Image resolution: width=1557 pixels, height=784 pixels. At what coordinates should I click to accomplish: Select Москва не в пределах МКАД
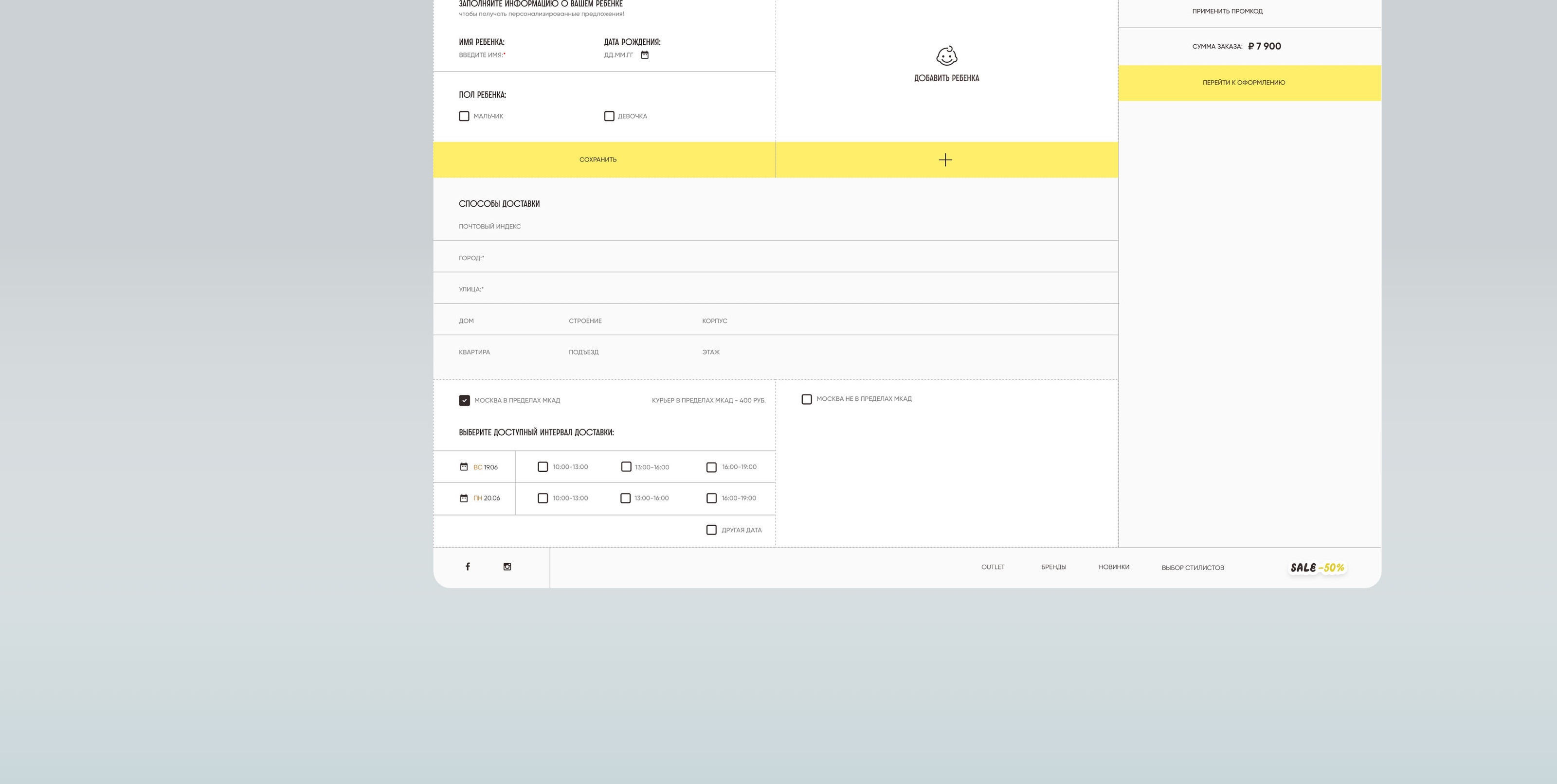click(x=806, y=399)
